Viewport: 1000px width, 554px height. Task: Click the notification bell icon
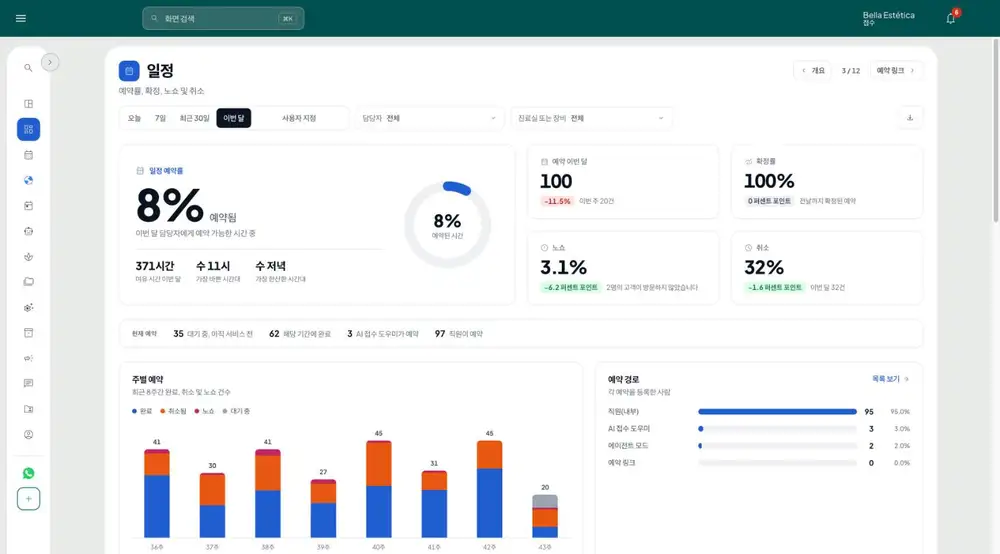tap(950, 18)
